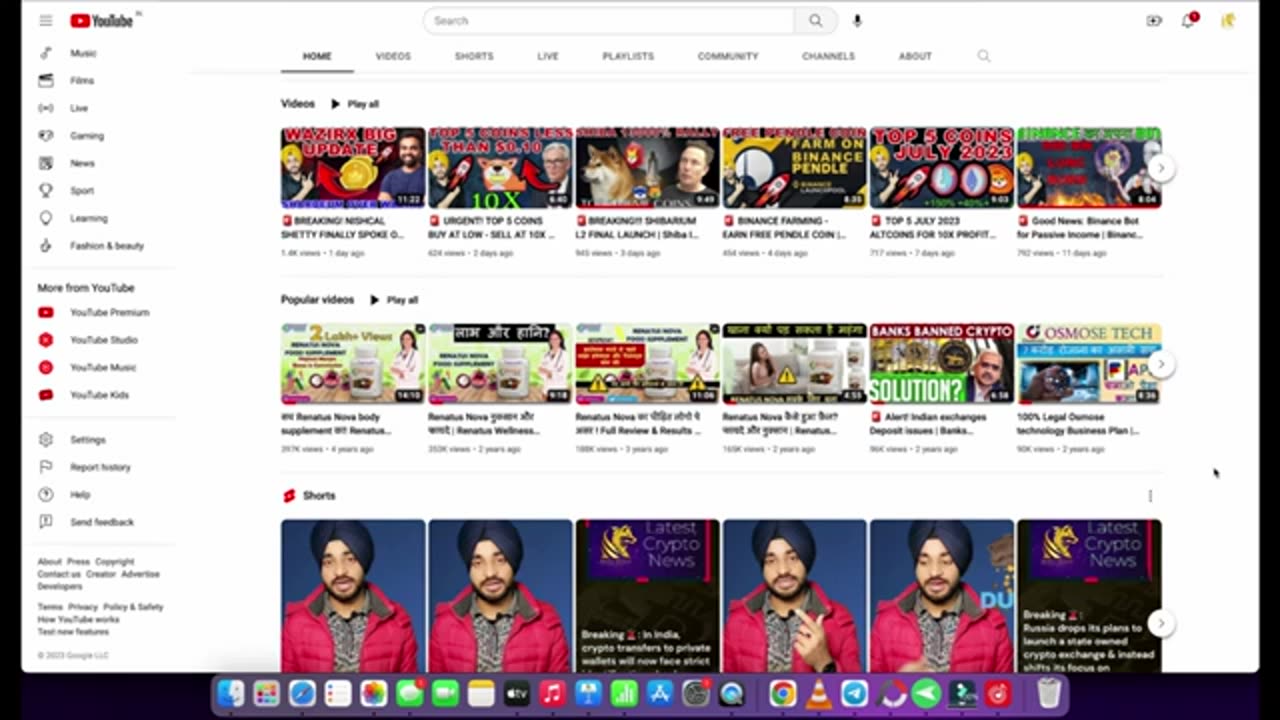This screenshot has height=720, width=1280.
Task: Open Google Chrome in the Dock
Action: coord(783,694)
